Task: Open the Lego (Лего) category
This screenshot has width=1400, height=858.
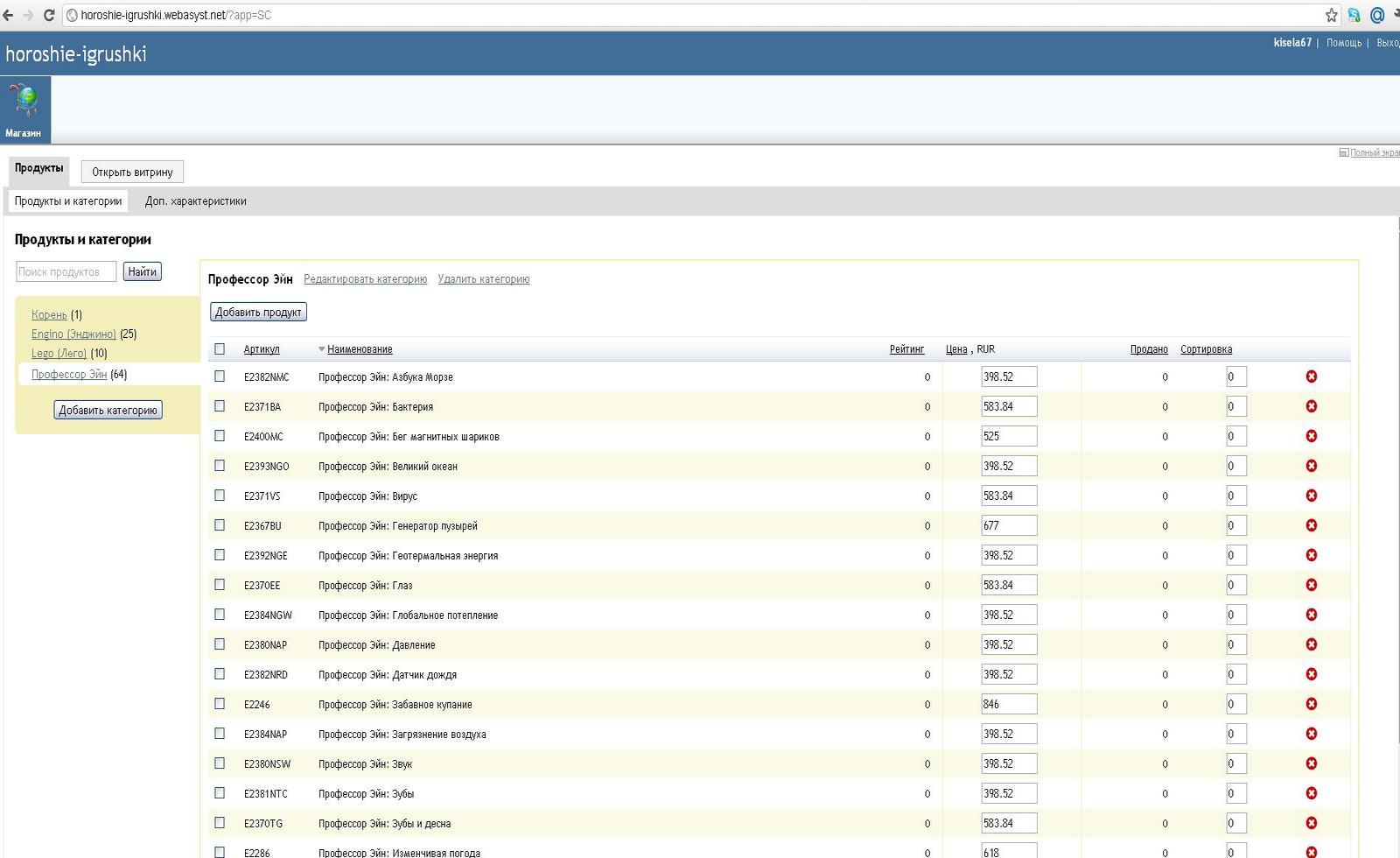Action: click(x=59, y=354)
